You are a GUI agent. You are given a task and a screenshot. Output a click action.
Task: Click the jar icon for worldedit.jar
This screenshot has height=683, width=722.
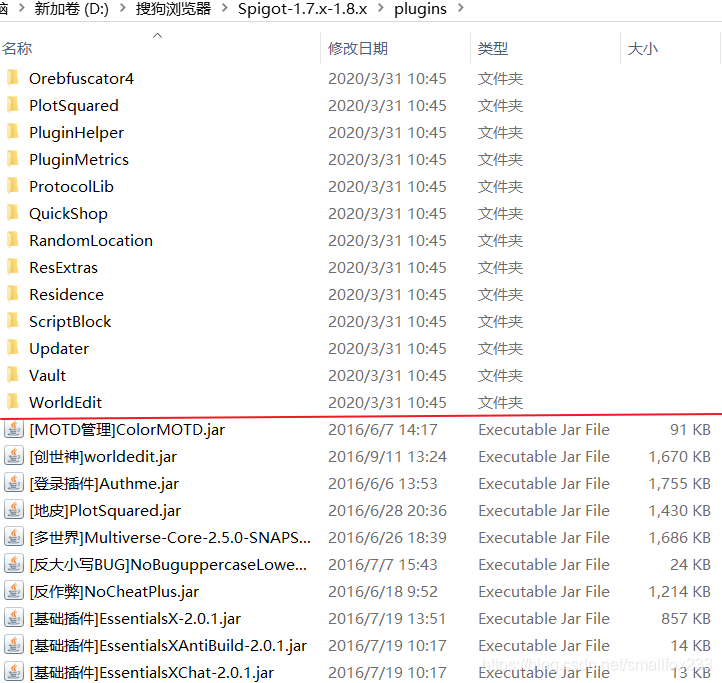coord(14,456)
